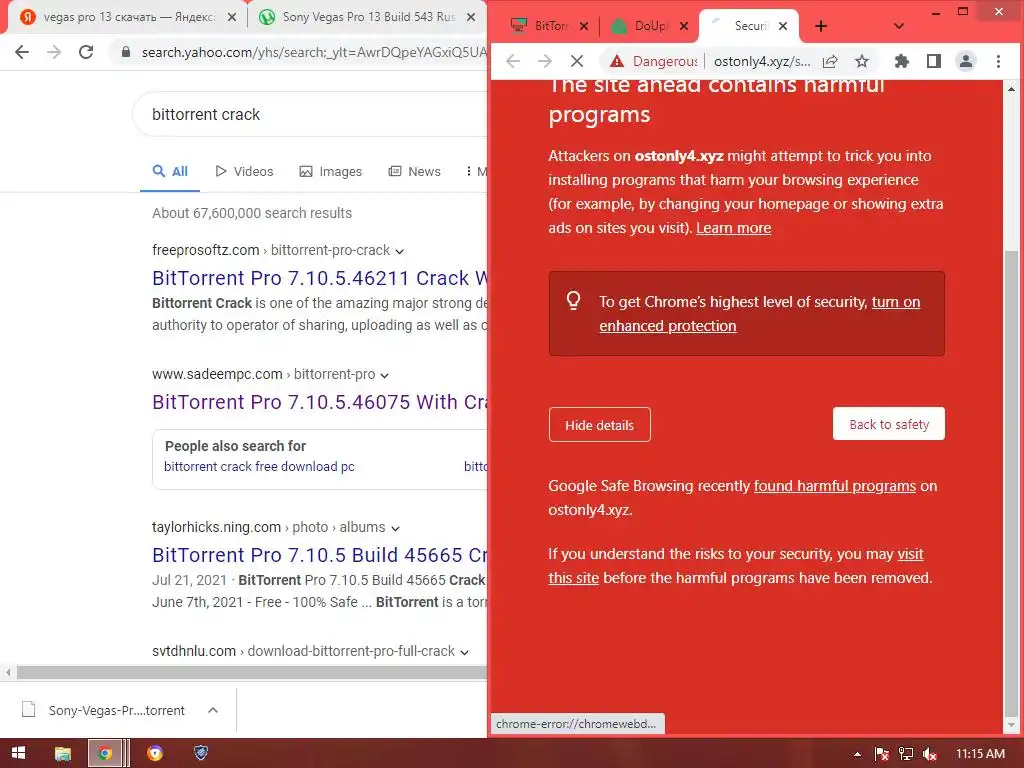Image resolution: width=1024 pixels, height=768 pixels.
Task: Open the tab search dropdown arrow
Action: [x=899, y=26]
